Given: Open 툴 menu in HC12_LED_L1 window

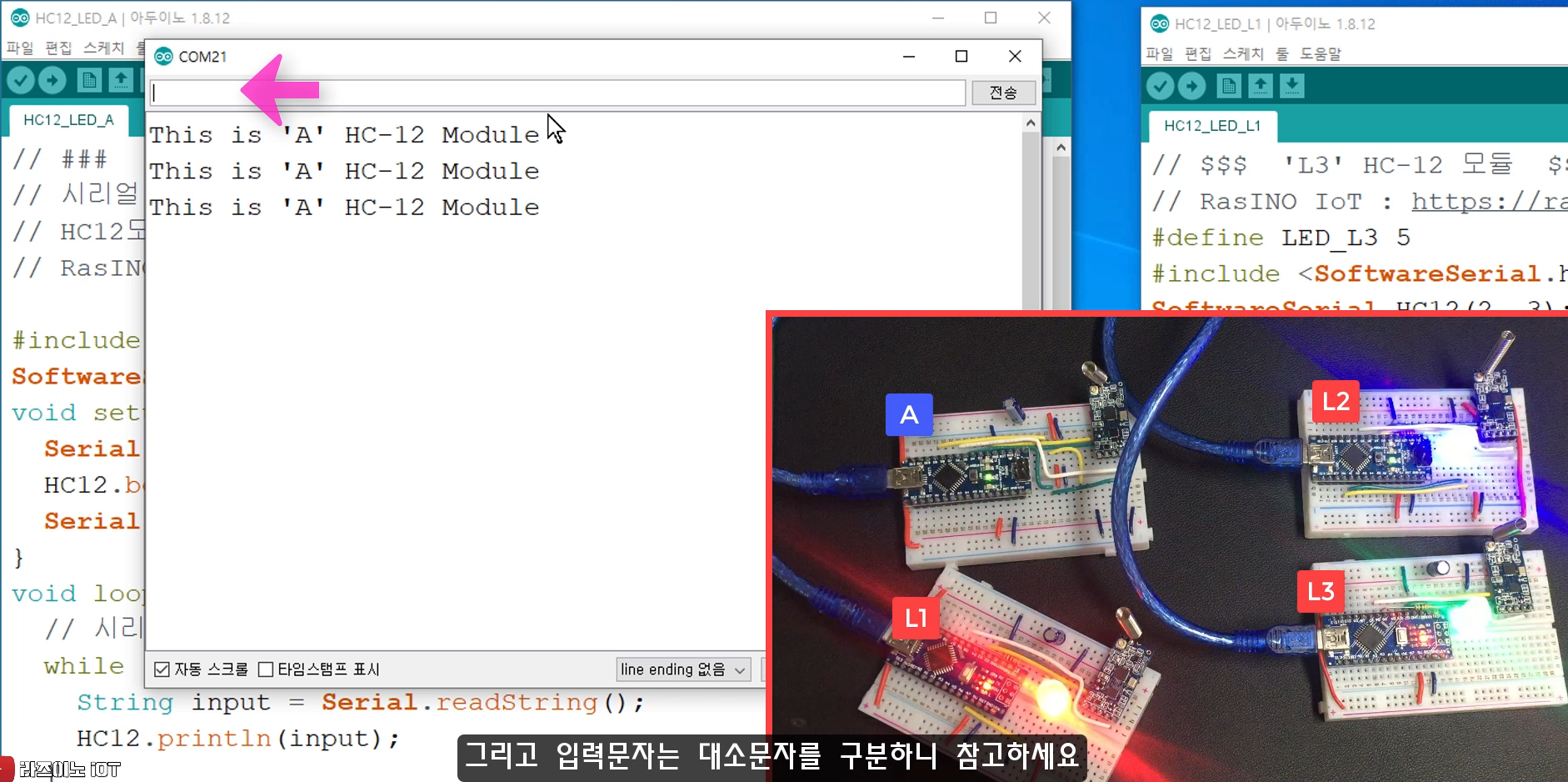Looking at the screenshot, I should click(x=1282, y=53).
